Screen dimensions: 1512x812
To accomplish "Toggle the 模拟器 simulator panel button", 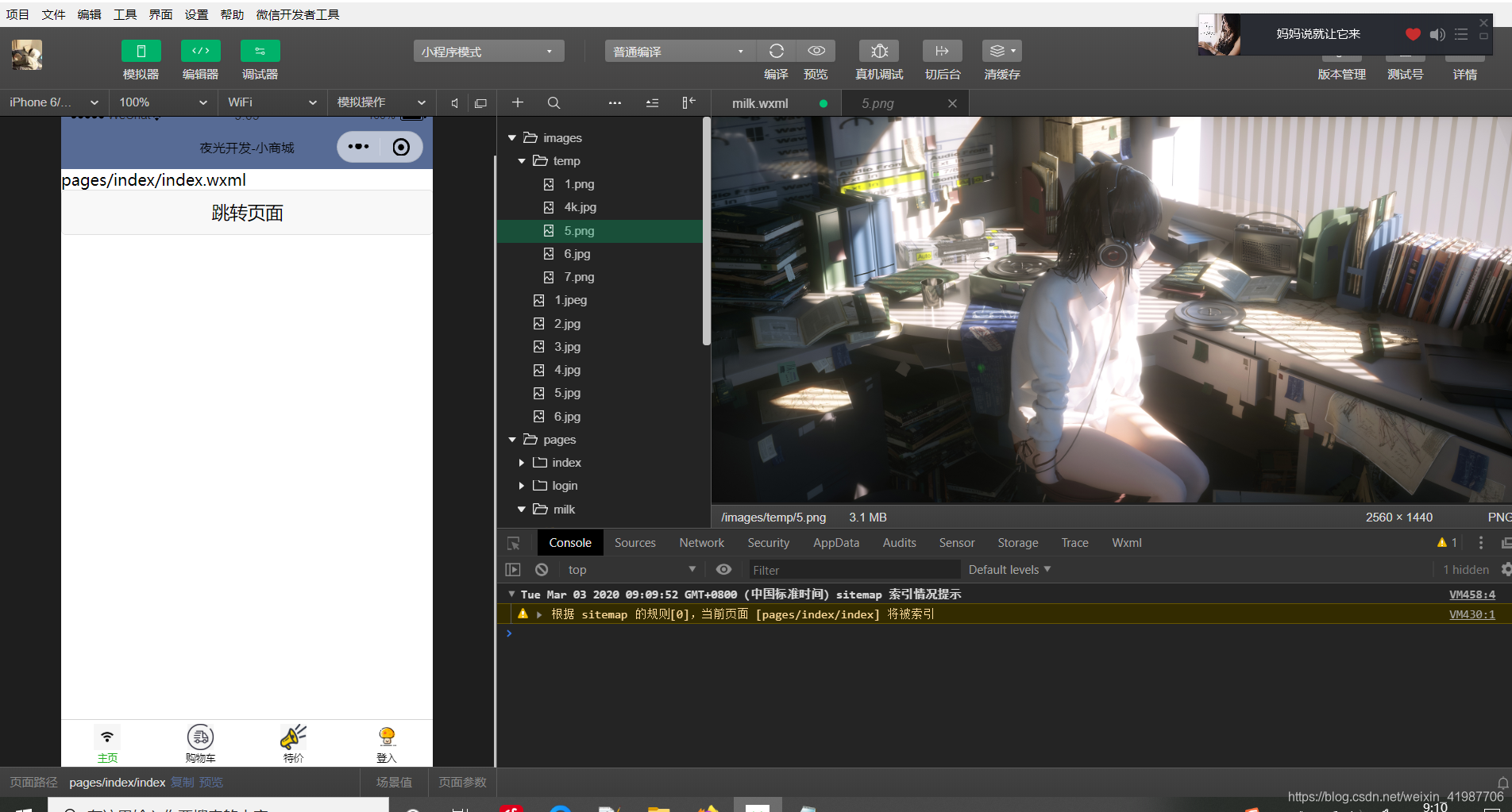I will [141, 51].
